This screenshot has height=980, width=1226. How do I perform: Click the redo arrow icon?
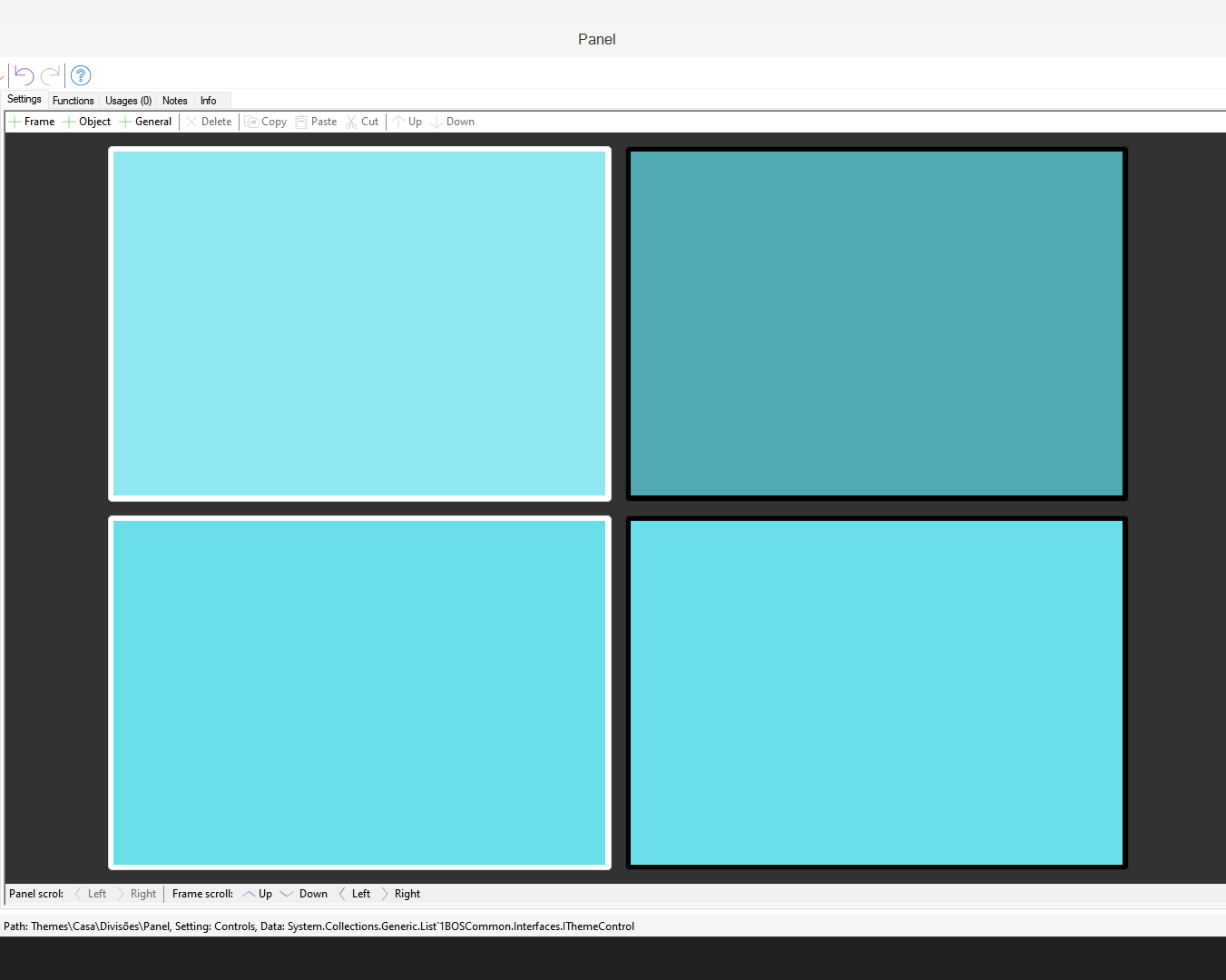(51, 75)
